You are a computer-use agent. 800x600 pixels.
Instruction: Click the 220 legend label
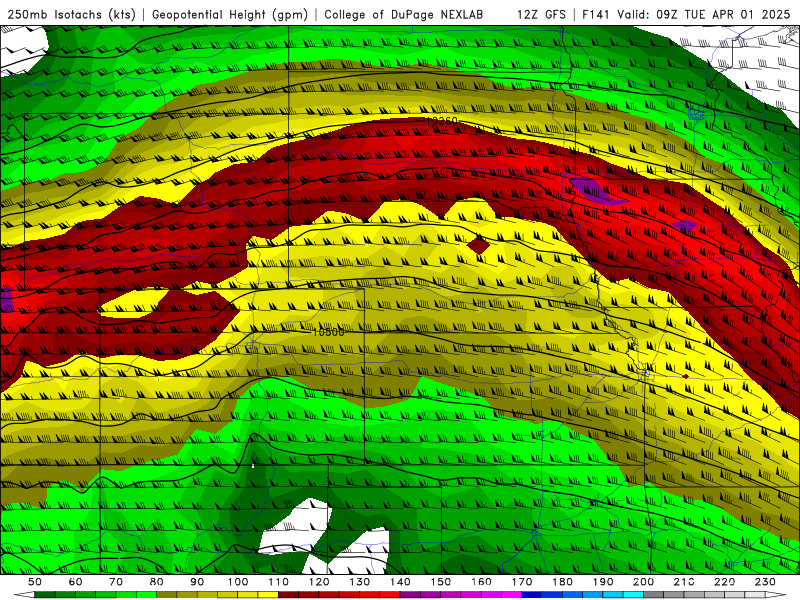pyautogui.click(x=724, y=582)
